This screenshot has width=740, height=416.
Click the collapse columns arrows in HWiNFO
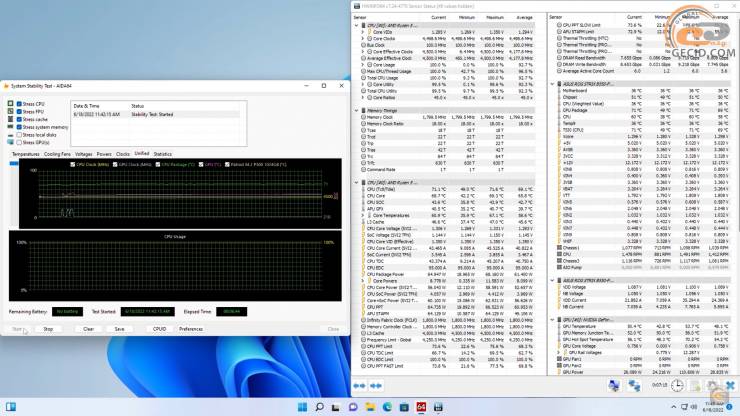tap(376, 386)
